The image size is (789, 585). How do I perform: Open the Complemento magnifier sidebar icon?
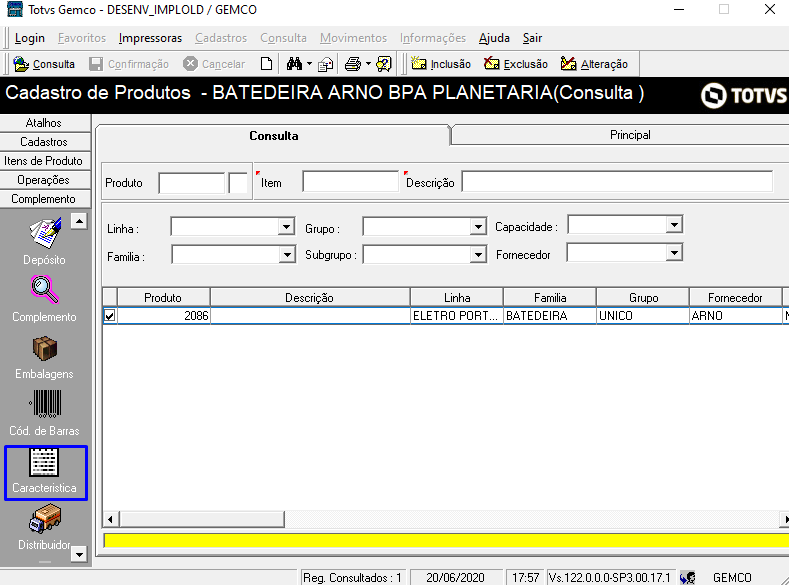point(45,290)
